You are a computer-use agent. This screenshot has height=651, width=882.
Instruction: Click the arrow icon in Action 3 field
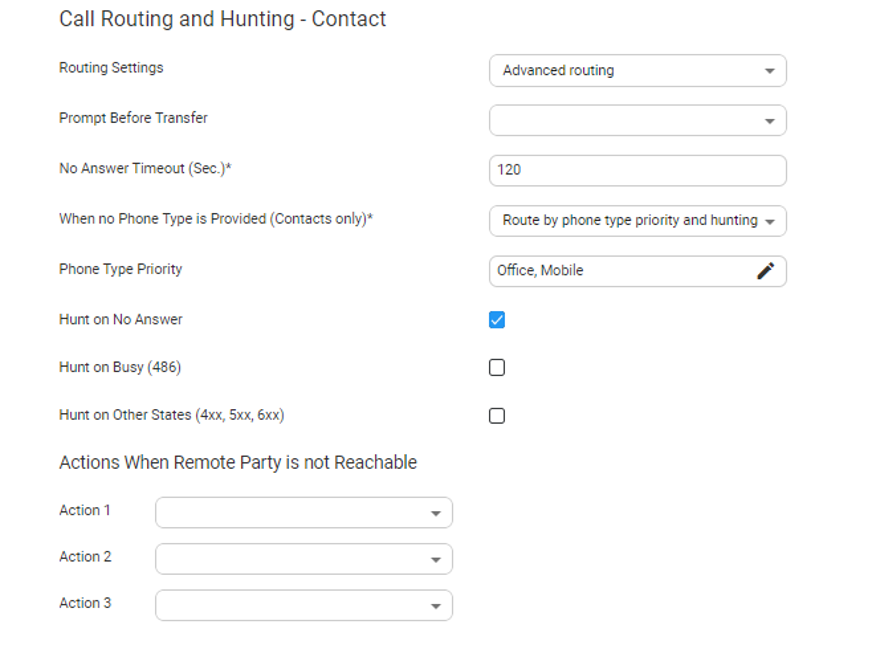pyautogui.click(x=435, y=606)
